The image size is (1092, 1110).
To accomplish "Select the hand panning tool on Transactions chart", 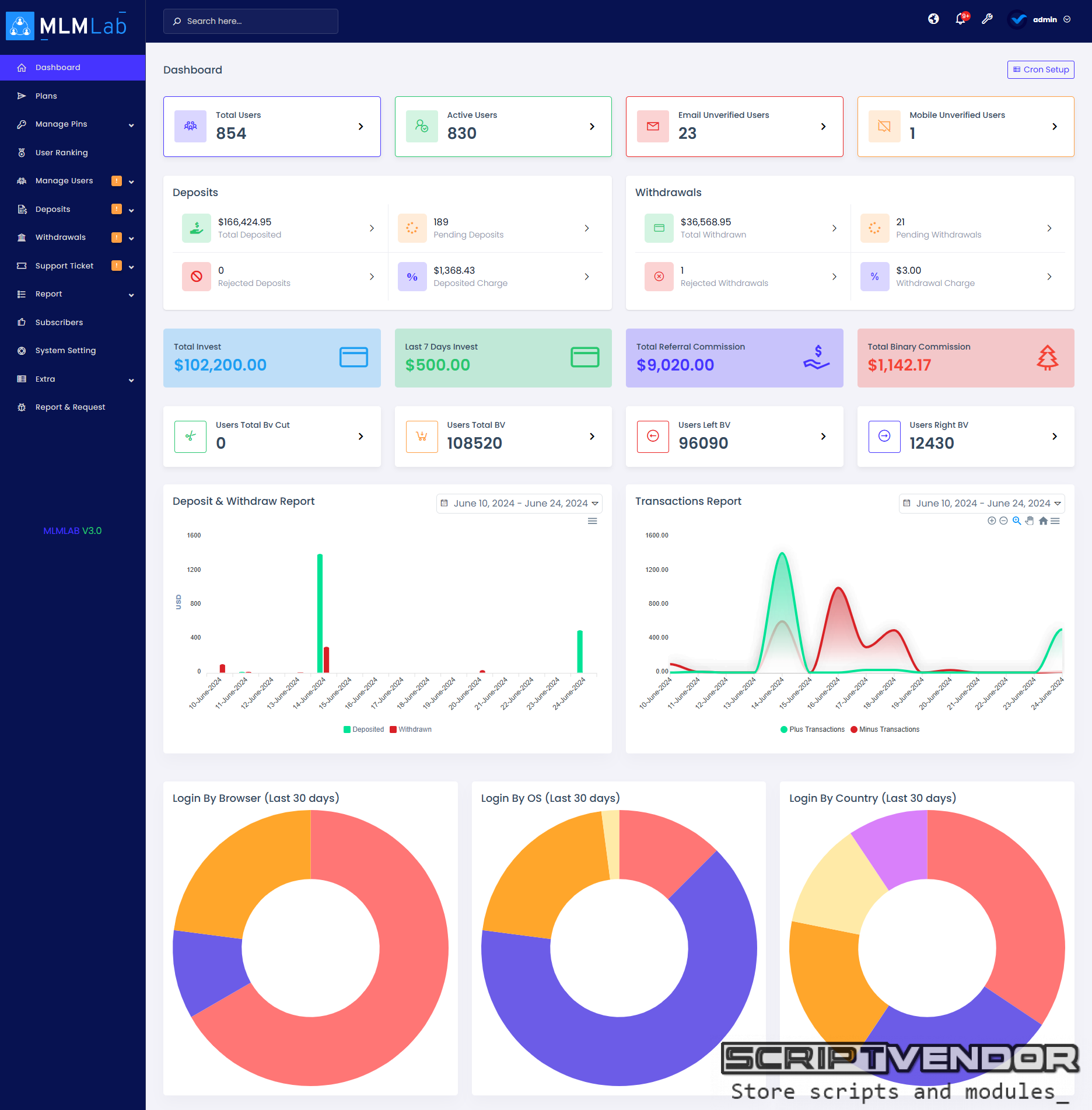I will click(1030, 521).
